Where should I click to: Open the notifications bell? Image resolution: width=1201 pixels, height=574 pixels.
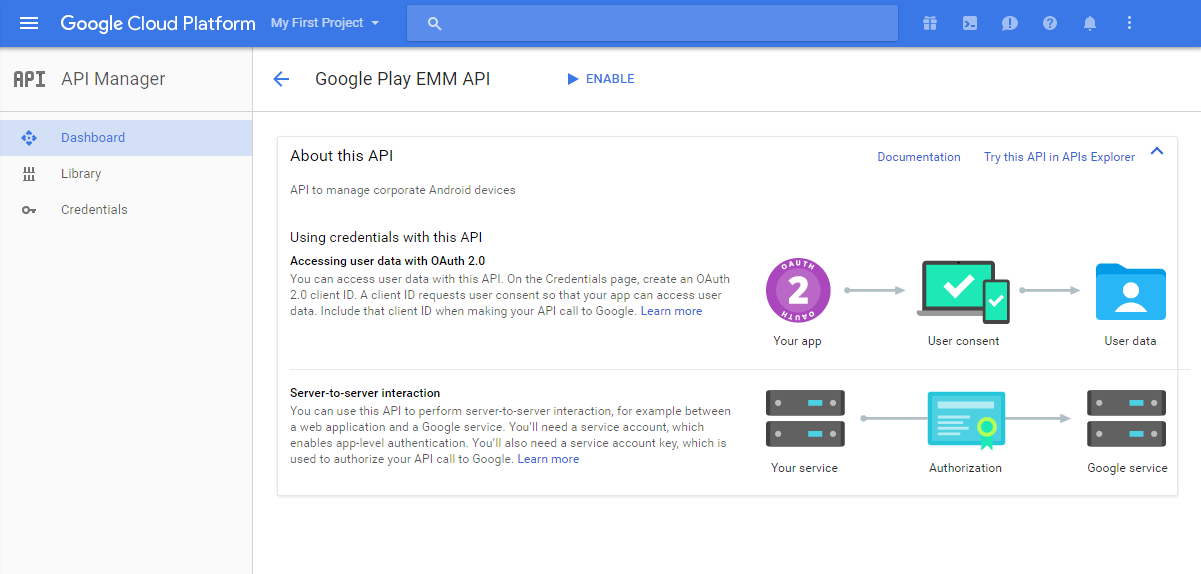tap(1090, 23)
